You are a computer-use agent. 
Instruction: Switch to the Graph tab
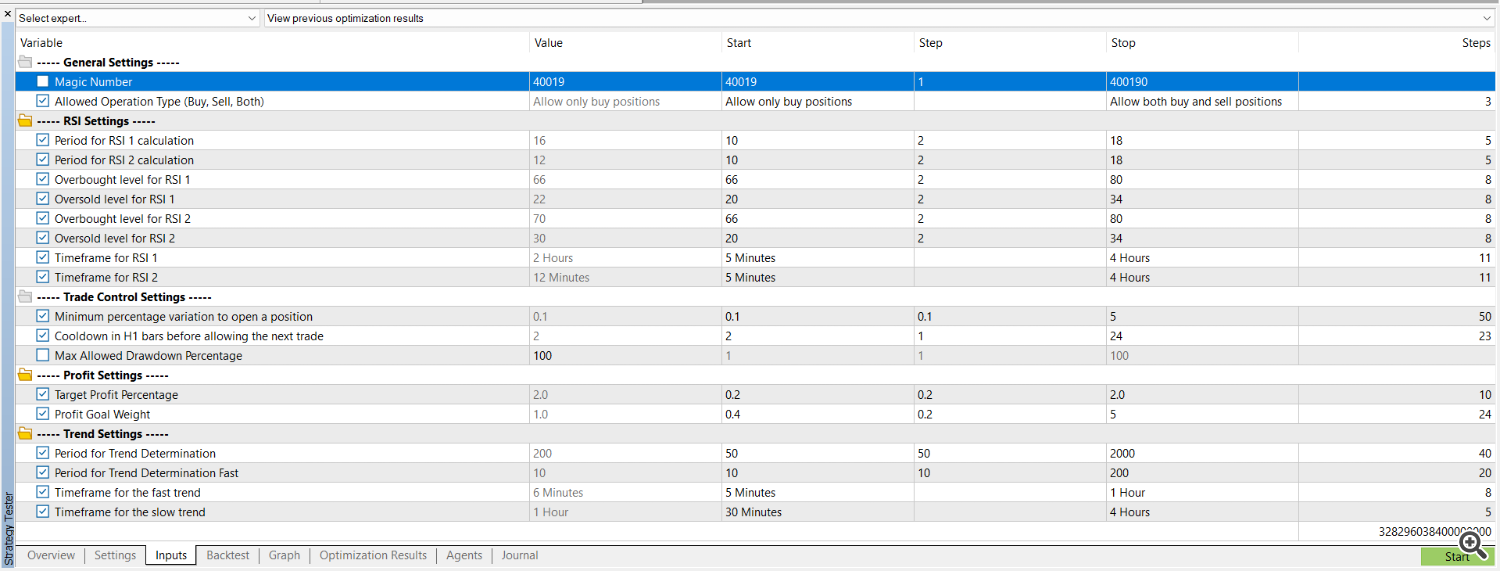point(285,555)
